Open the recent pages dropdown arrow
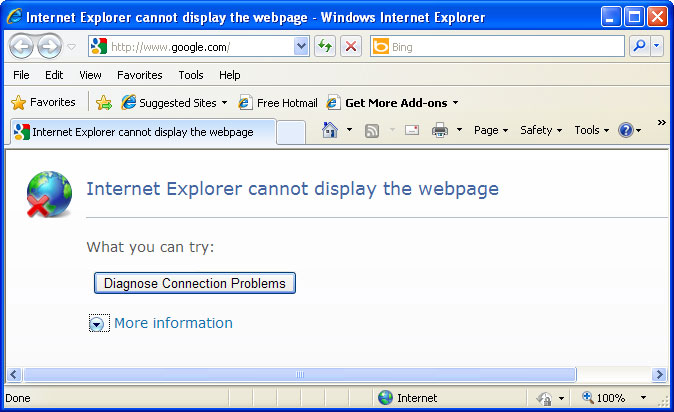The image size is (674, 412). [x=71, y=46]
